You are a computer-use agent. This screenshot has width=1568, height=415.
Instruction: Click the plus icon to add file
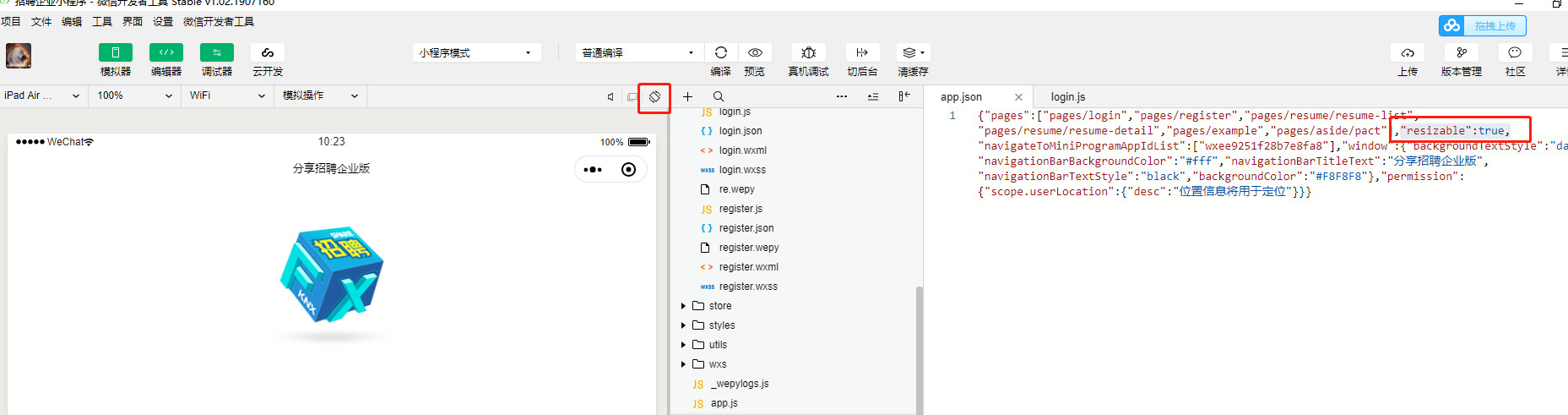click(687, 97)
